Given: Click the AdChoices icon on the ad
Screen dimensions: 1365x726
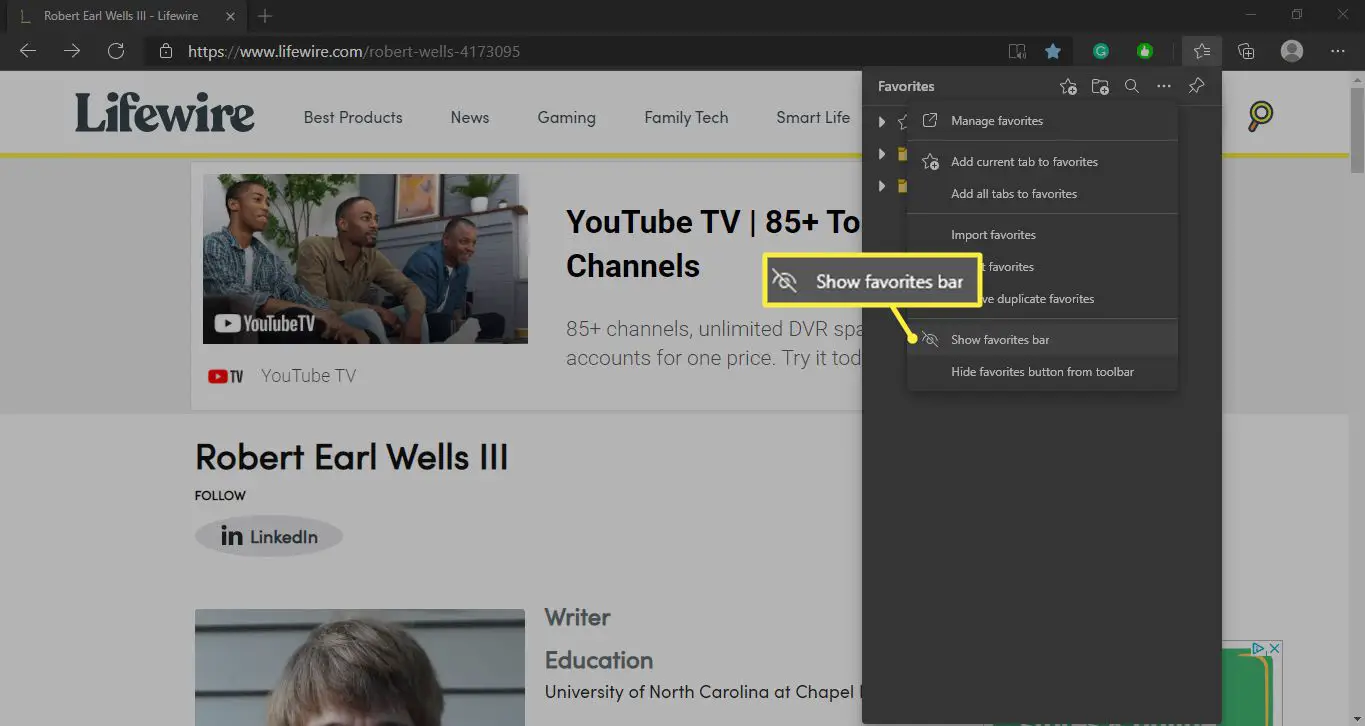Looking at the screenshot, I should click(1260, 649).
